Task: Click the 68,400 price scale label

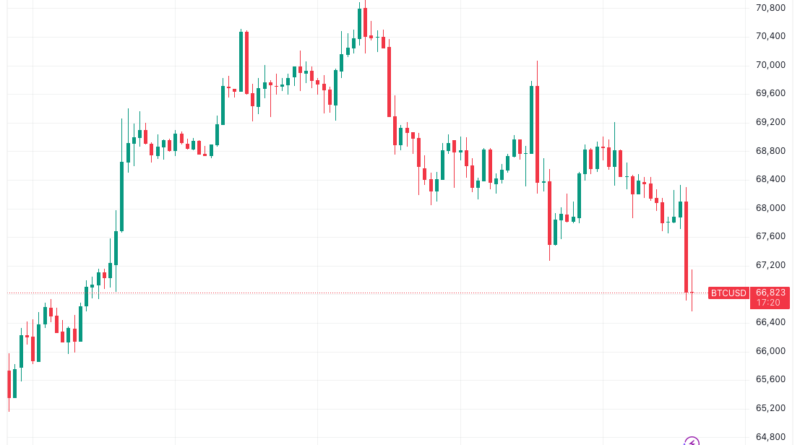Action: pyautogui.click(x=771, y=179)
